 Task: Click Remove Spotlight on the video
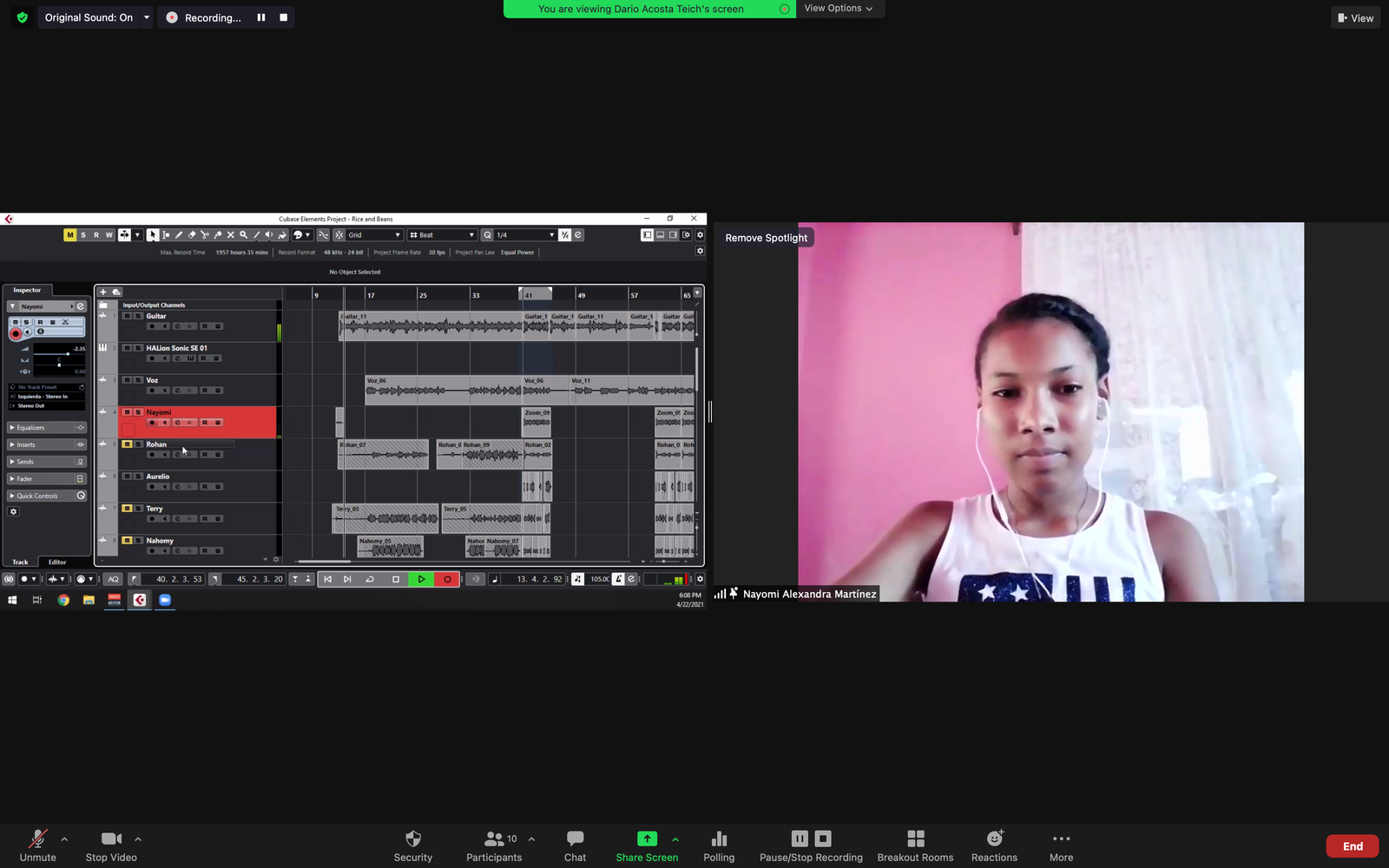click(x=766, y=238)
